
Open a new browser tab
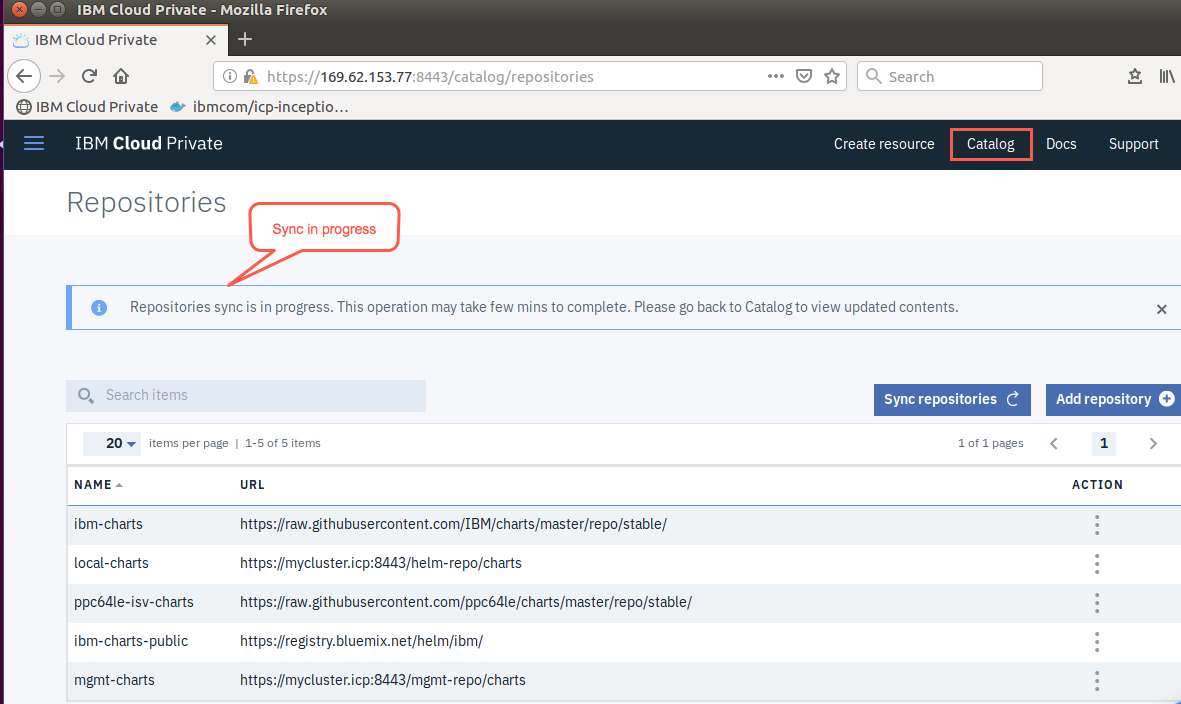[245, 39]
